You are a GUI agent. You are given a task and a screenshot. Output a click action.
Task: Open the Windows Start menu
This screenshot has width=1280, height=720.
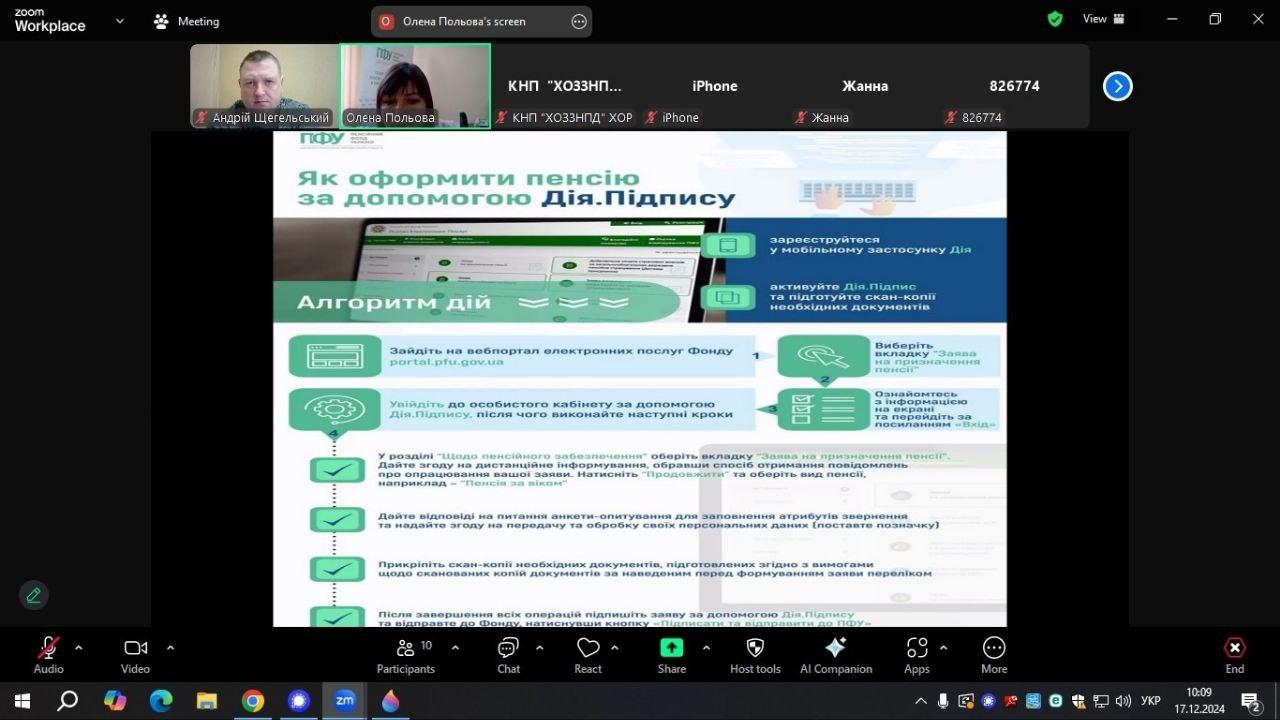pyautogui.click(x=22, y=701)
